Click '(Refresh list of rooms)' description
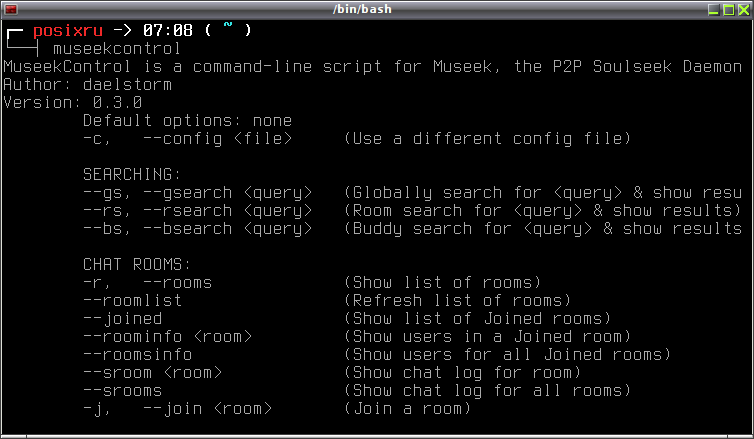Image resolution: width=754 pixels, height=439 pixels. [457, 301]
